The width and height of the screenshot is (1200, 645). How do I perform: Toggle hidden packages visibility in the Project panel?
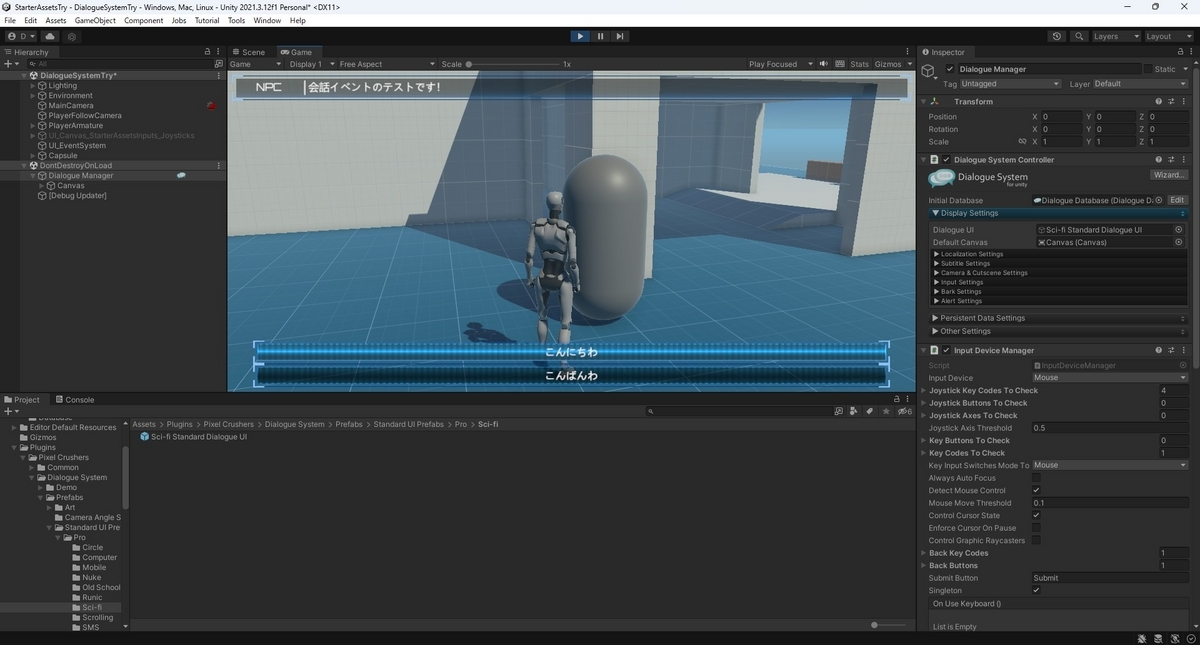coord(903,411)
